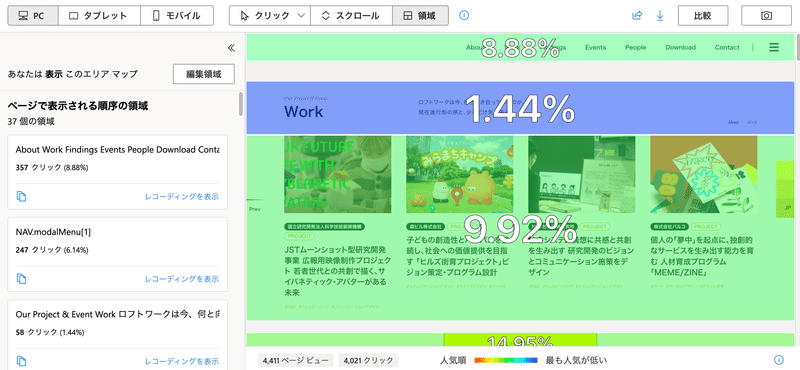Click the 14.95% region overlay
Screen dimensions: 800x370
click(520, 340)
